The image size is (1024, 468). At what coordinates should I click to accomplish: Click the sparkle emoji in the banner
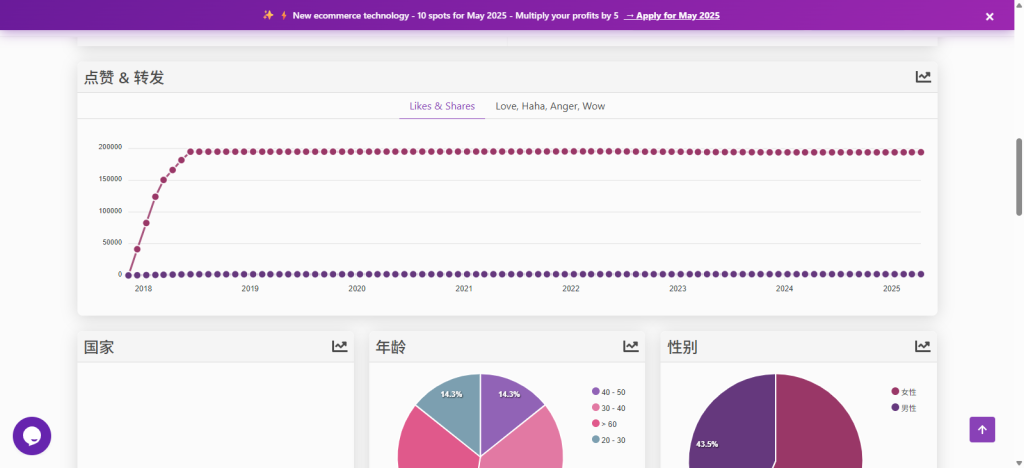[268, 15]
